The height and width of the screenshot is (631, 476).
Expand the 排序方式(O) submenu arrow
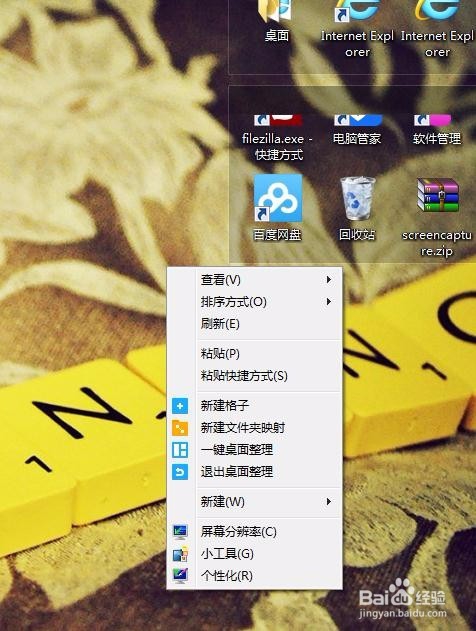pos(329,301)
